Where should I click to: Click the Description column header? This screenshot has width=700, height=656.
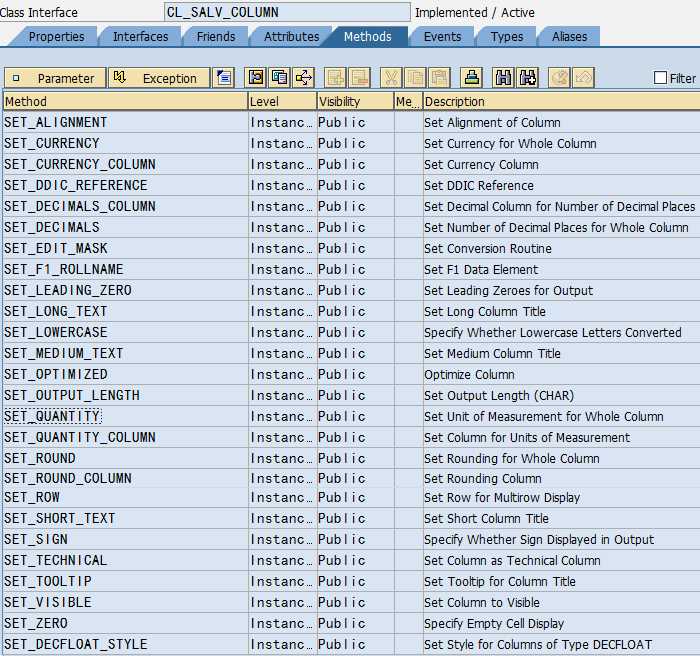point(561,101)
